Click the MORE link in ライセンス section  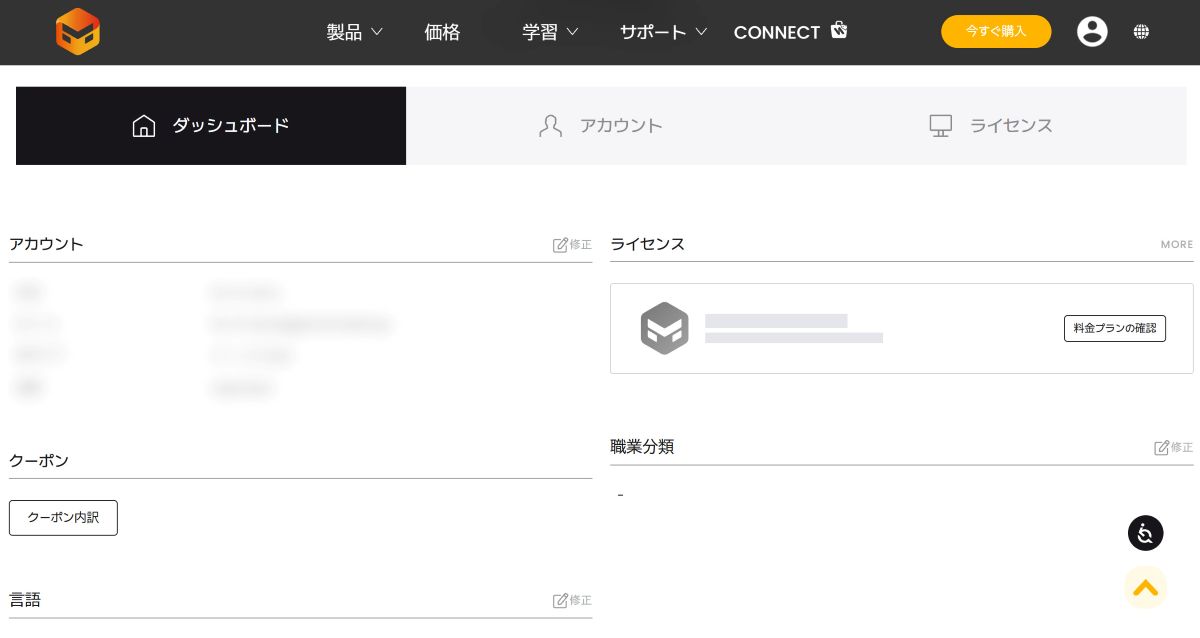[x=1176, y=245]
